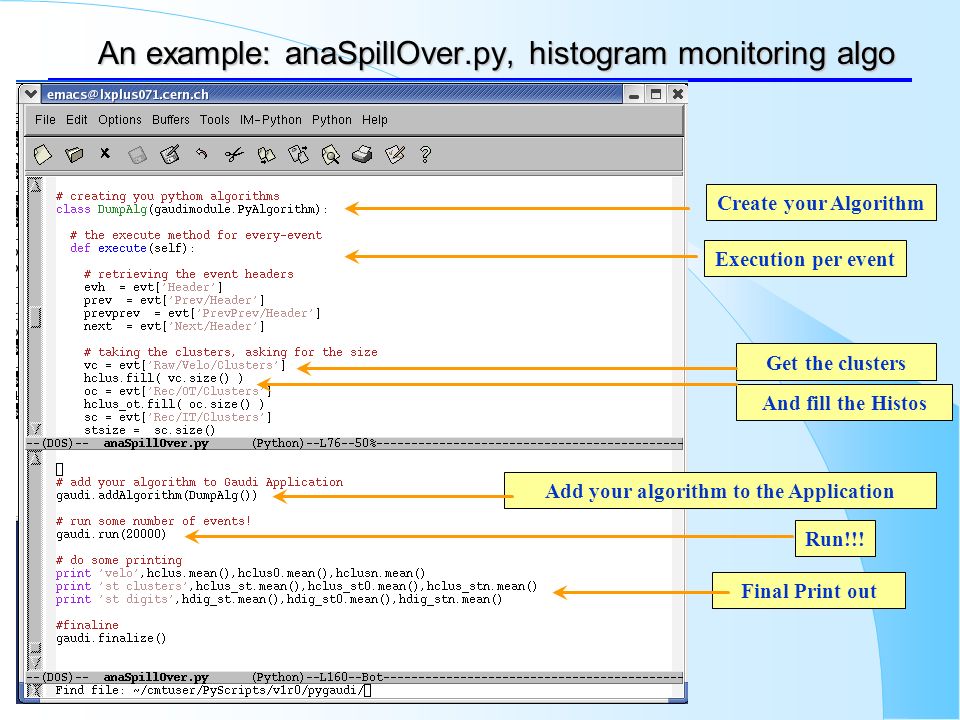Open the Options menu
Viewport: 960px width, 720px height.
click(x=120, y=120)
